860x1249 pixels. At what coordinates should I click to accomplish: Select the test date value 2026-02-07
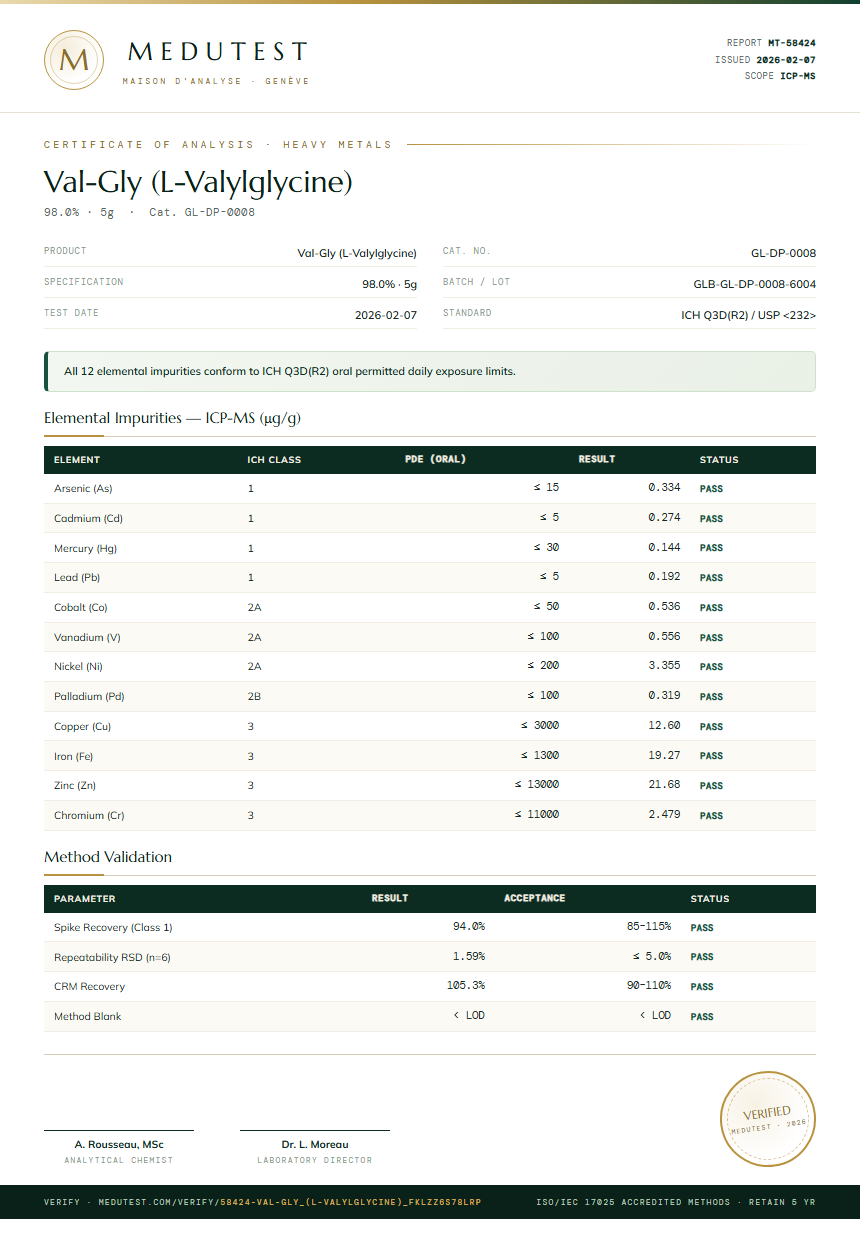pyautogui.click(x=386, y=315)
